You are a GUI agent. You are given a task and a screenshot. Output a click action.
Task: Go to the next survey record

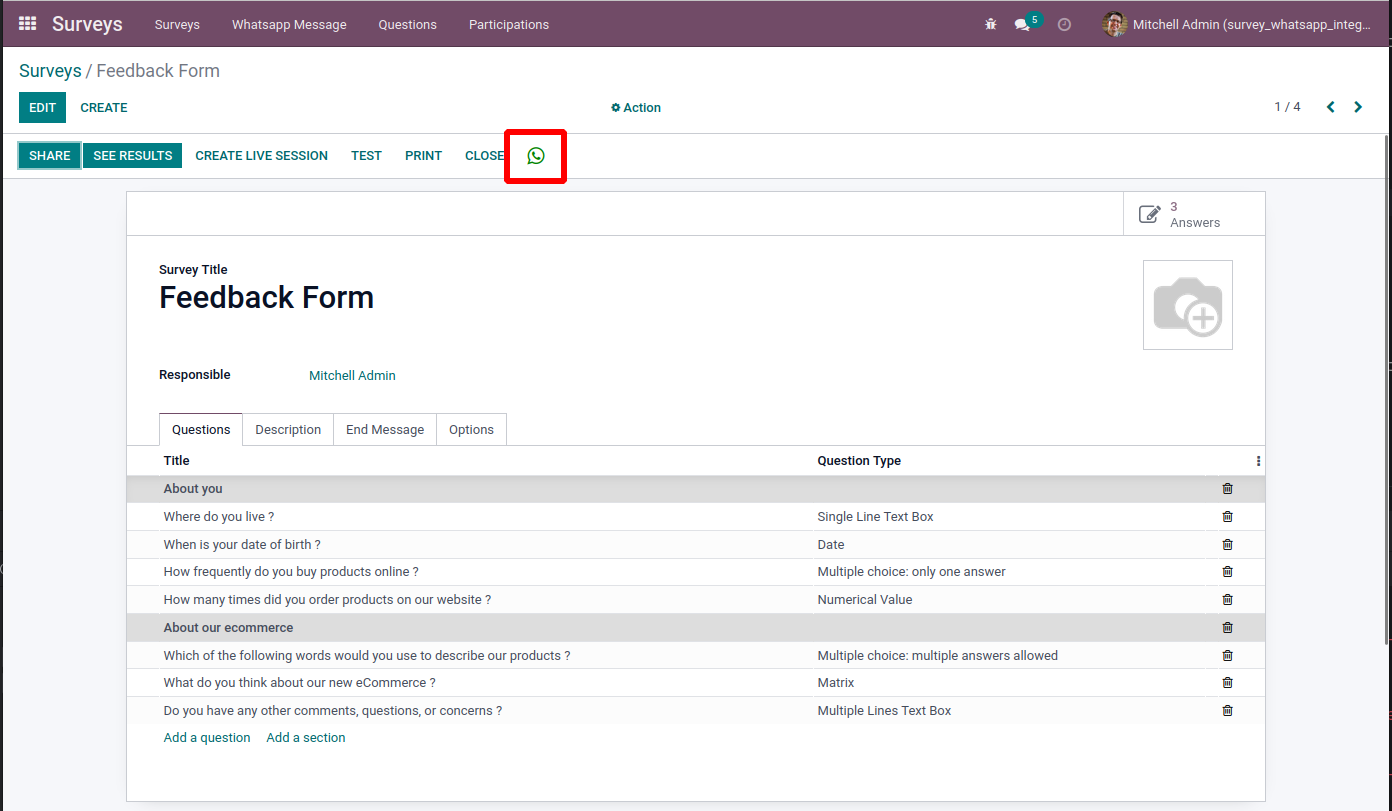[1358, 107]
